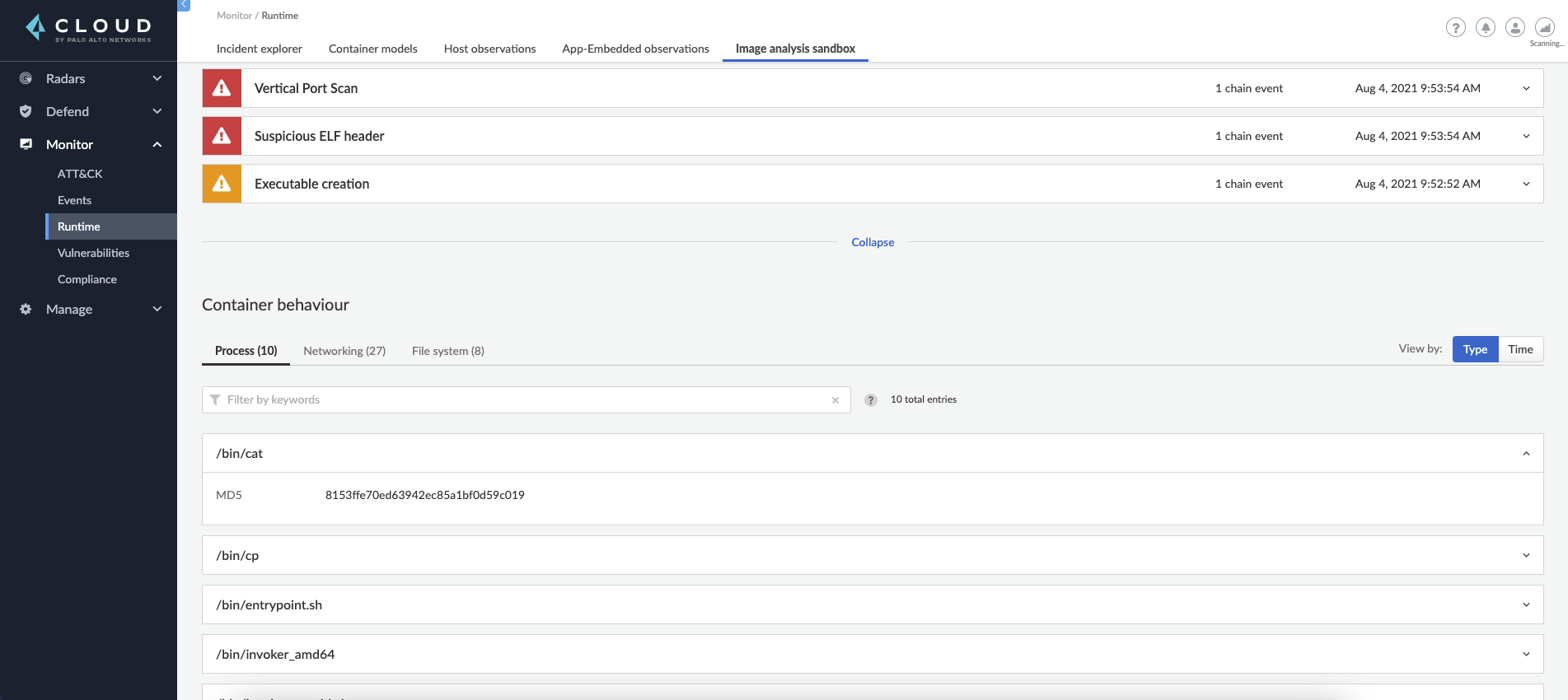Click the filter funnel icon
The height and width of the screenshot is (700, 1568).
tap(215, 399)
